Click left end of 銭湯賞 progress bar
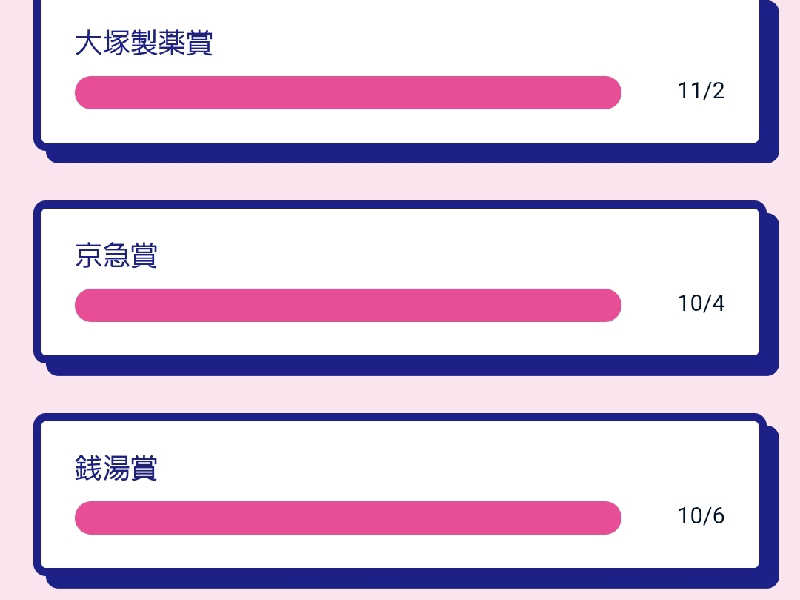The width and height of the screenshot is (800, 600). (x=86, y=517)
